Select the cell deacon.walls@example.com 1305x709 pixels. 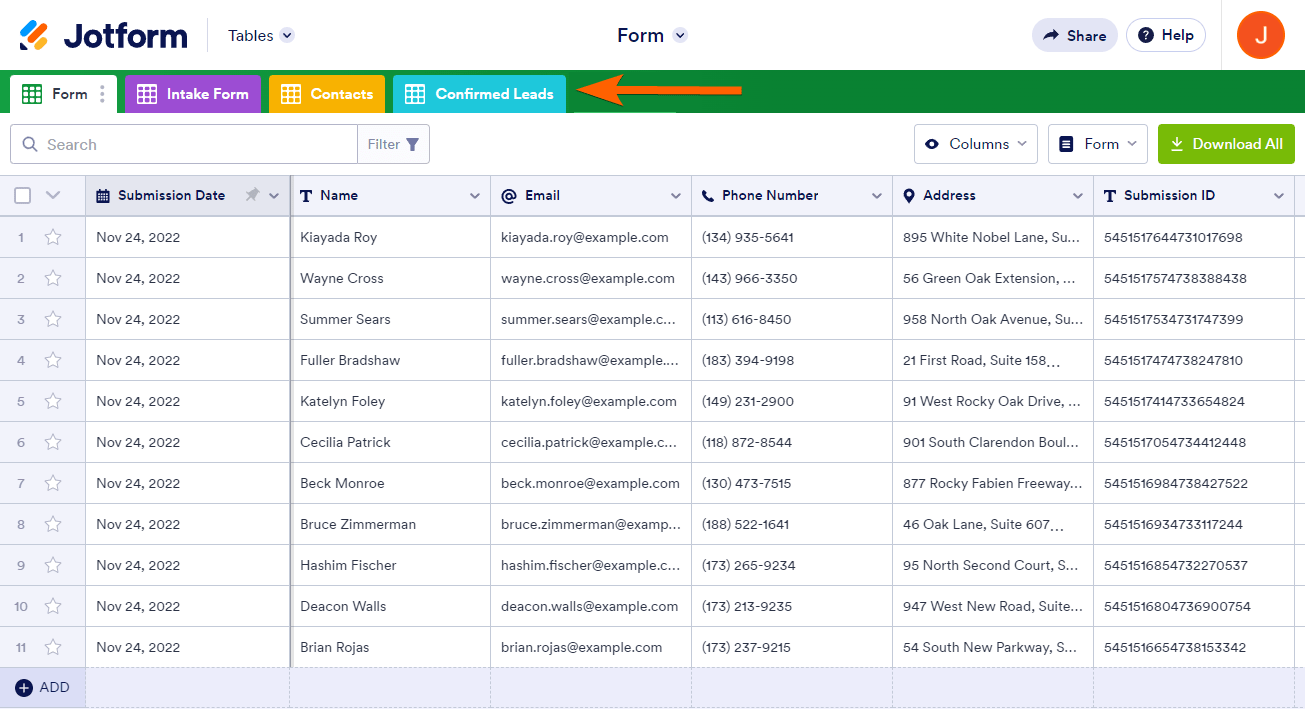click(591, 606)
